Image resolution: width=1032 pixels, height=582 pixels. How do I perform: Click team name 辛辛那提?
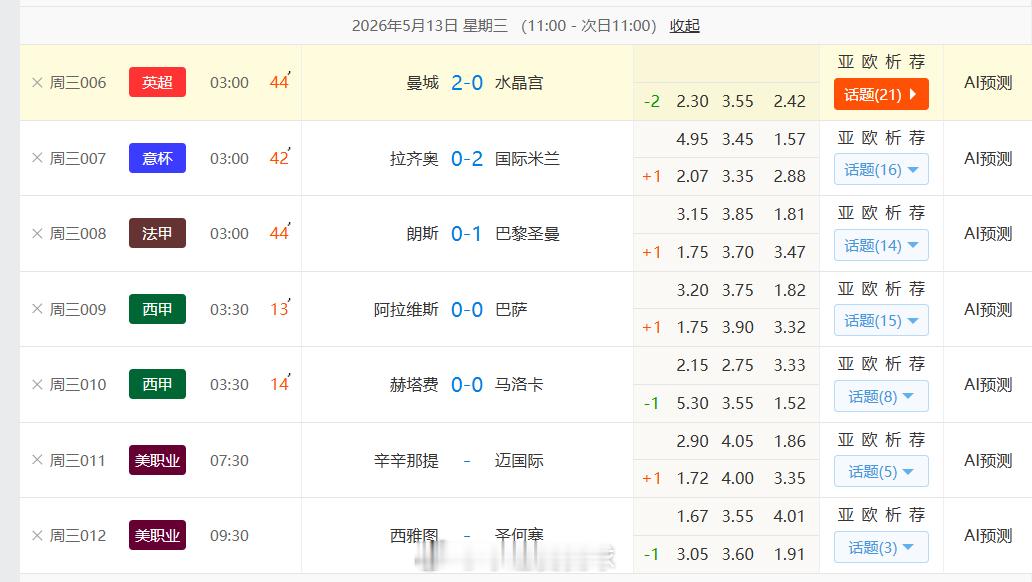coord(406,460)
